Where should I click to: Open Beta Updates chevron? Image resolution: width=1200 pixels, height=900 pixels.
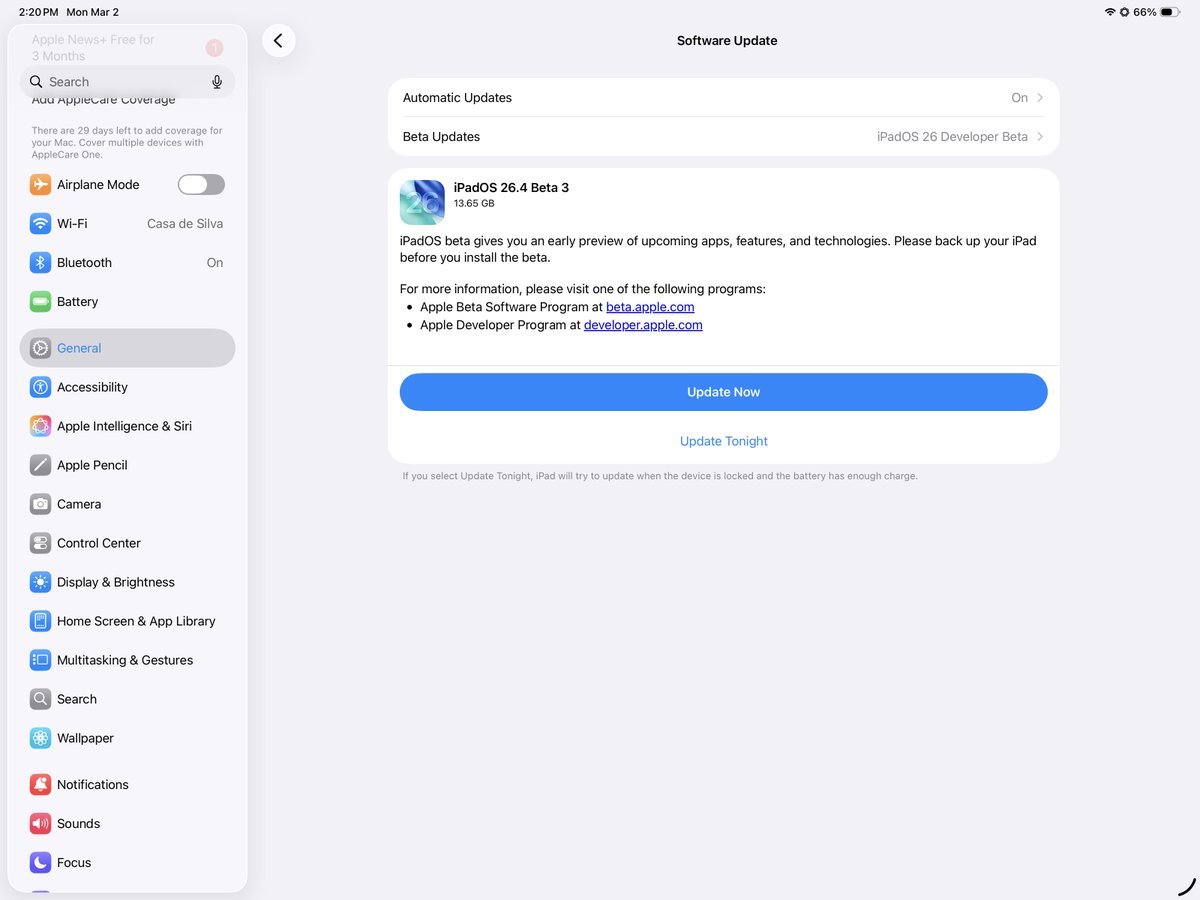tap(1040, 137)
